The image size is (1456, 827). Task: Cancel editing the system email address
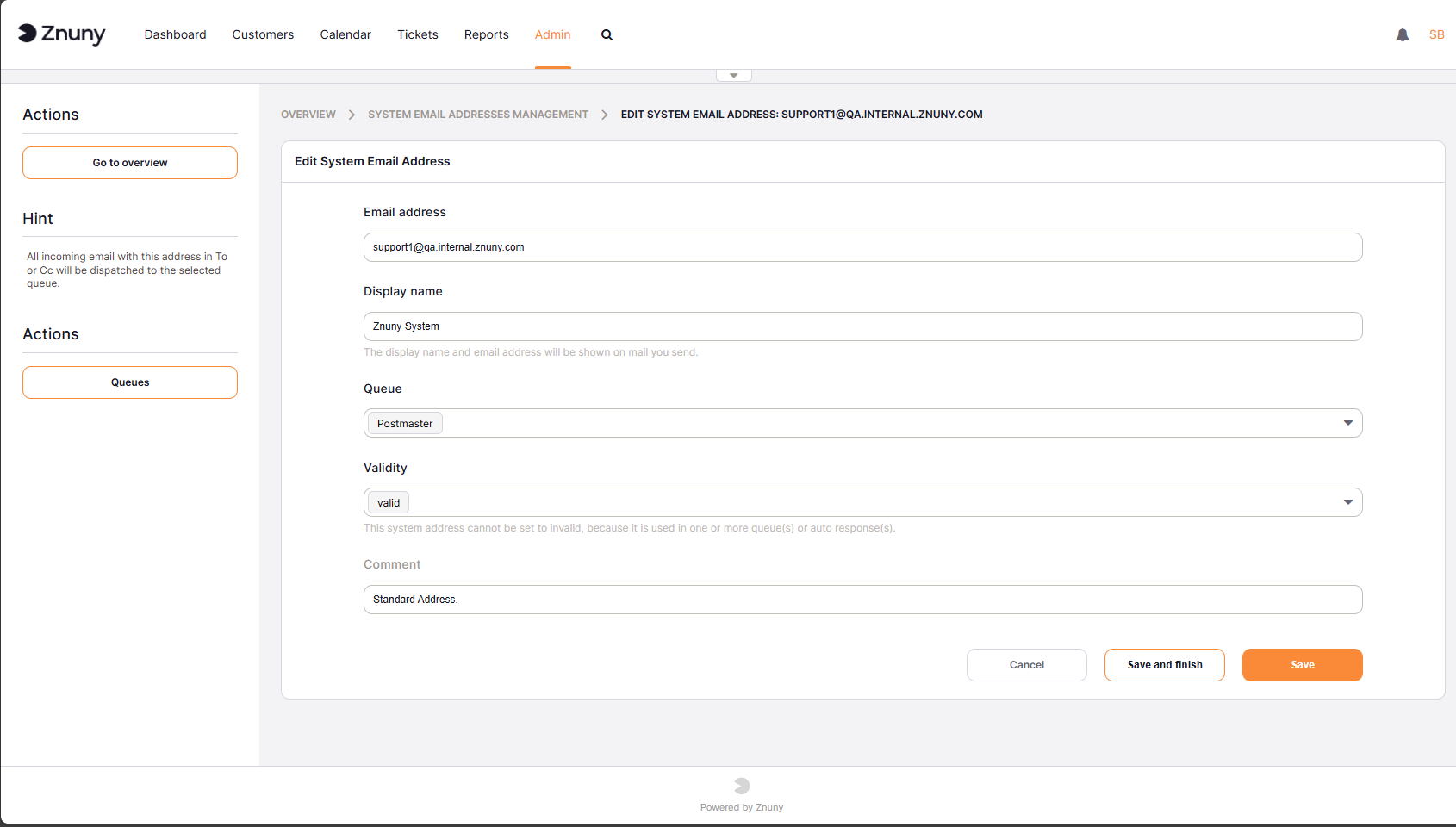[x=1026, y=664]
